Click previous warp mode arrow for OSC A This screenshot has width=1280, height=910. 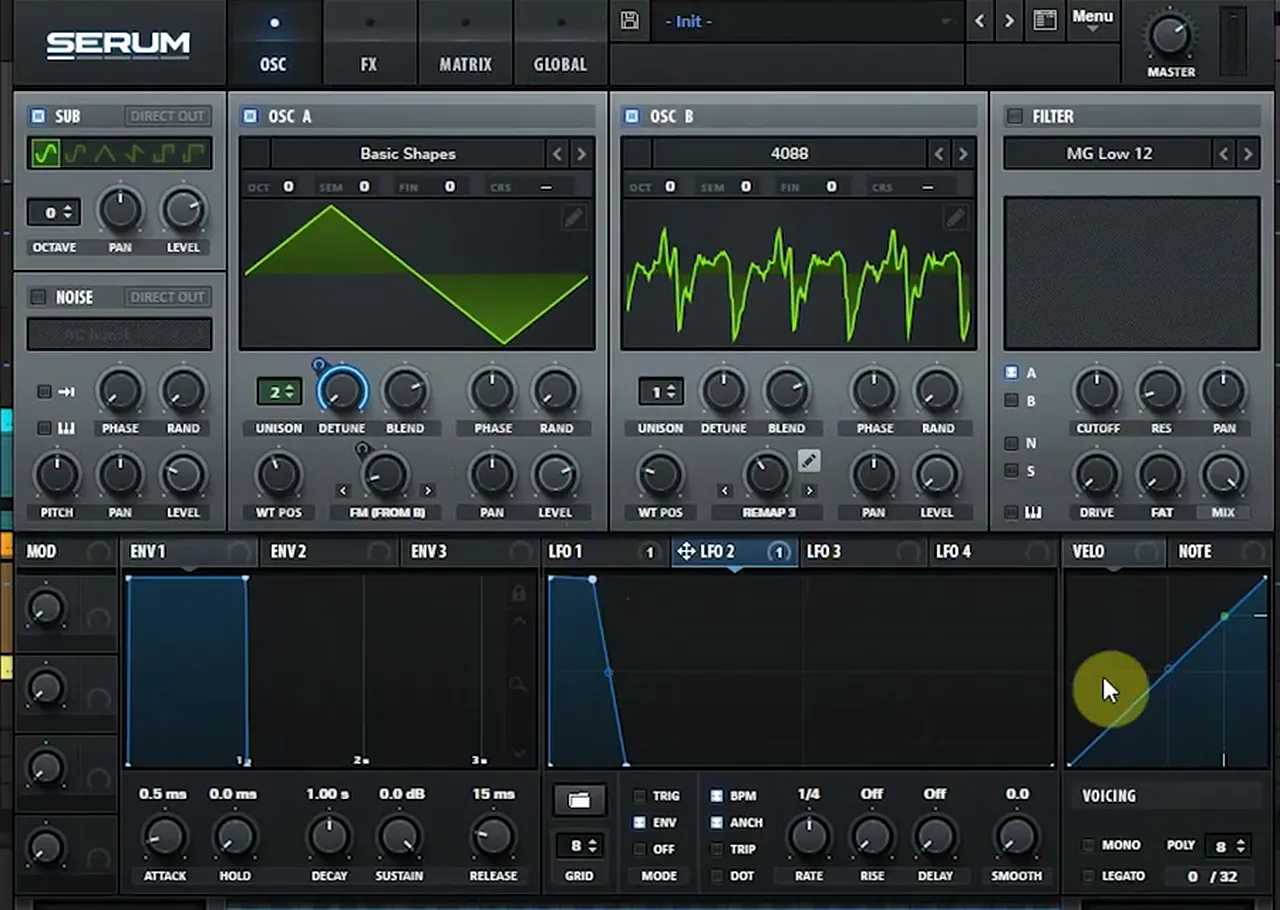pyautogui.click(x=343, y=491)
